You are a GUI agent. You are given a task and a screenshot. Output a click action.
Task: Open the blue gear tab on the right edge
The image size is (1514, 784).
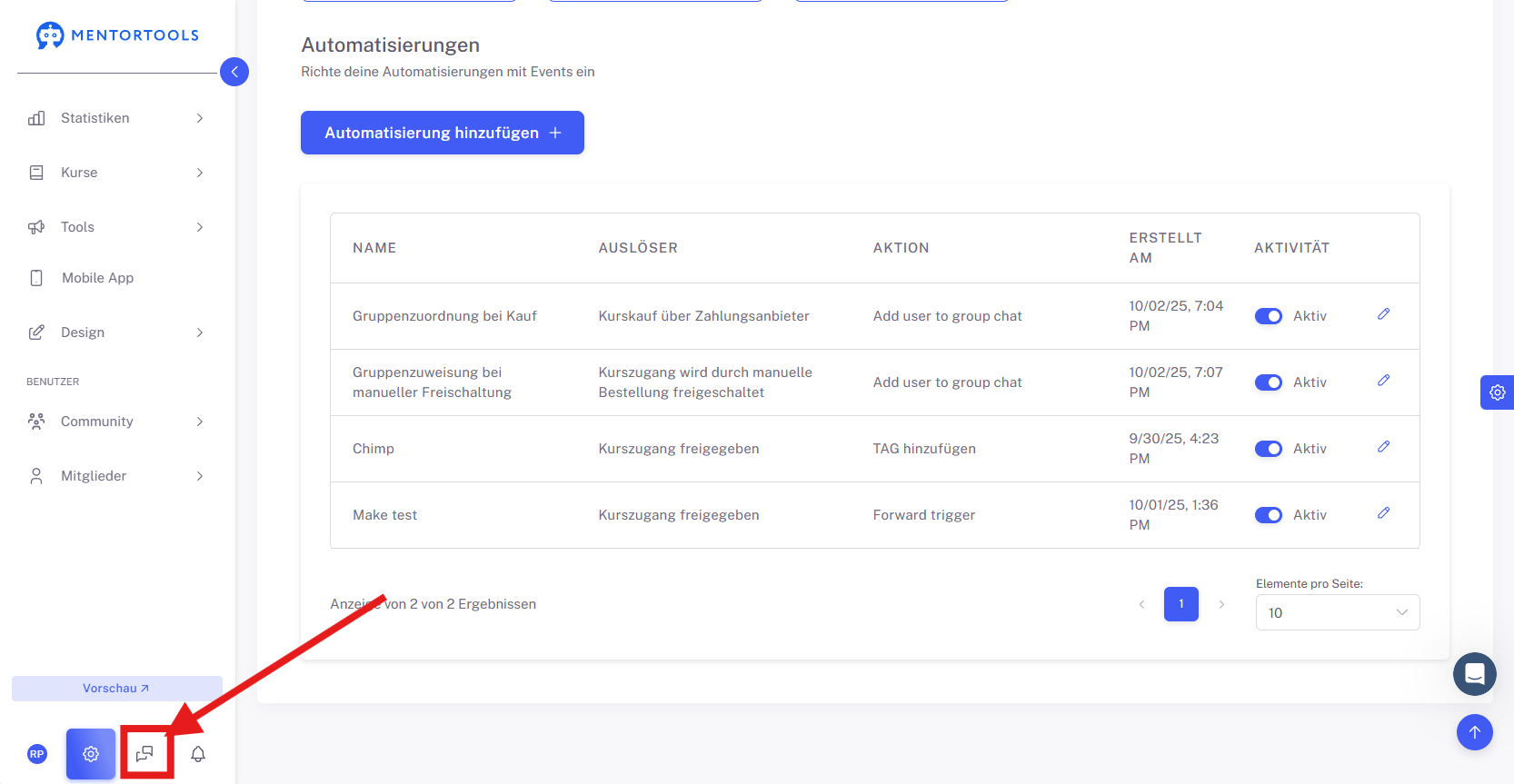coord(1497,392)
